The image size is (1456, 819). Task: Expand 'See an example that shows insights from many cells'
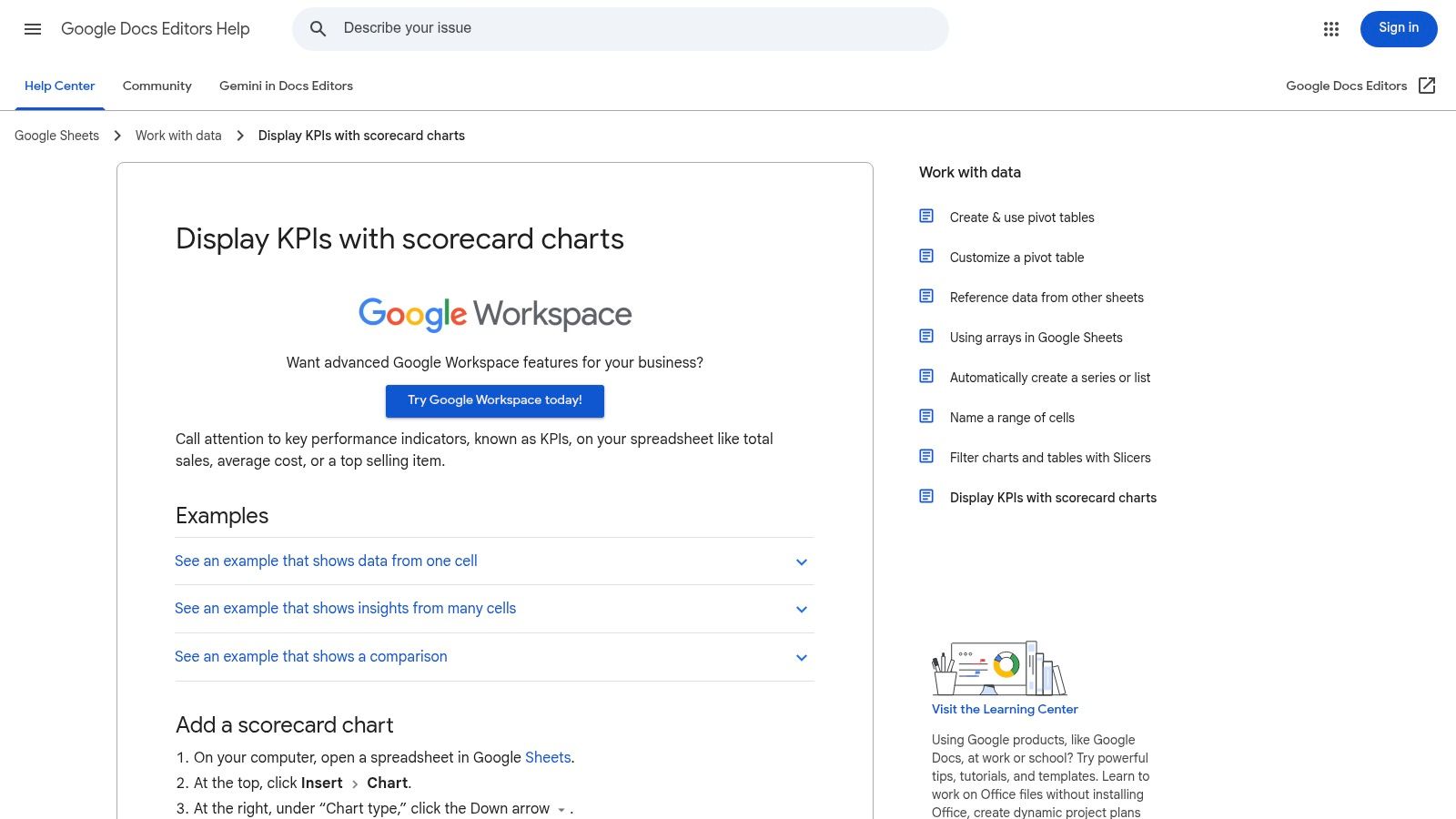point(494,609)
